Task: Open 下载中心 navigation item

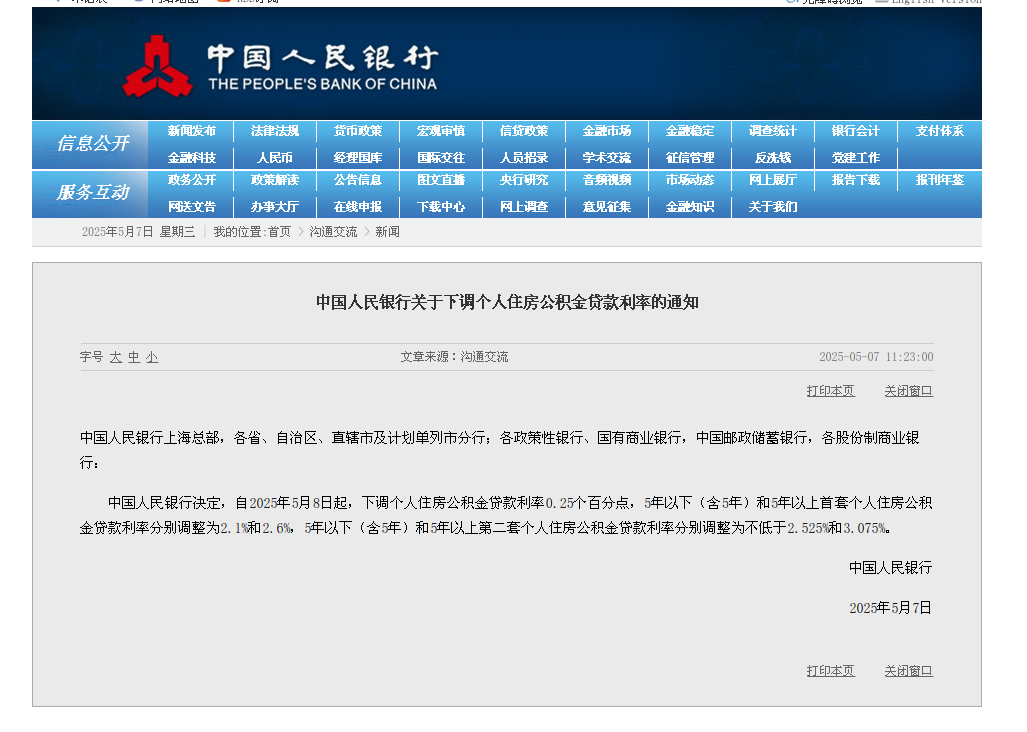Action: coord(440,207)
